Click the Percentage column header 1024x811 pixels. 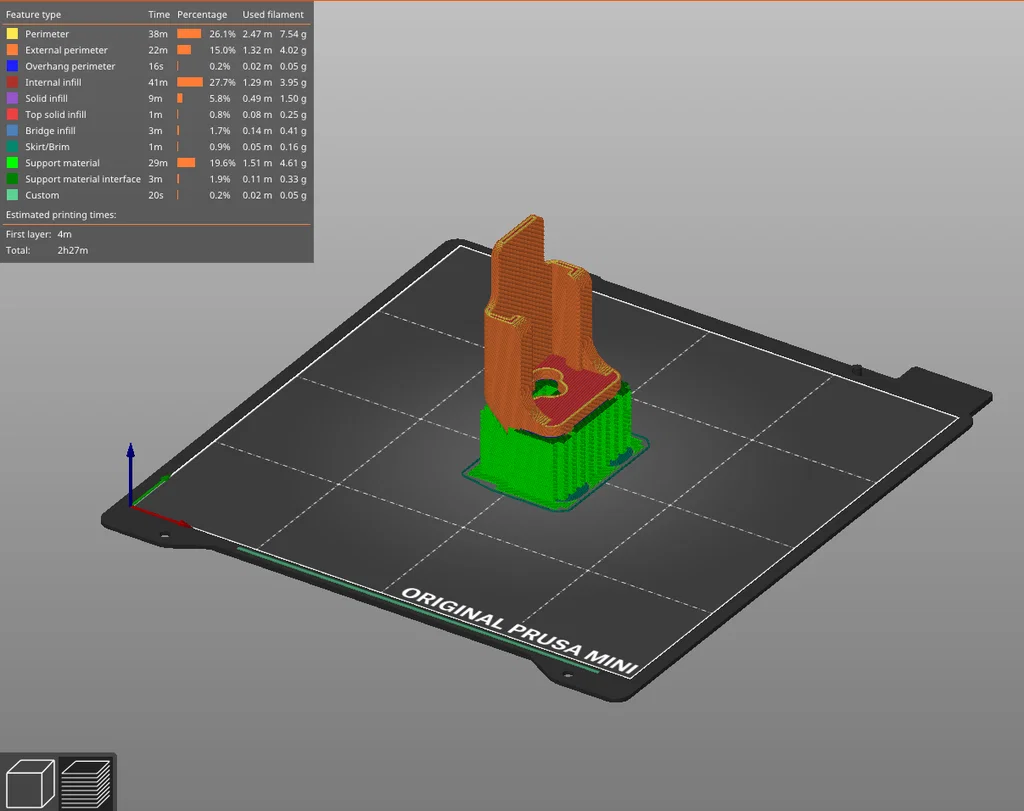[x=202, y=14]
